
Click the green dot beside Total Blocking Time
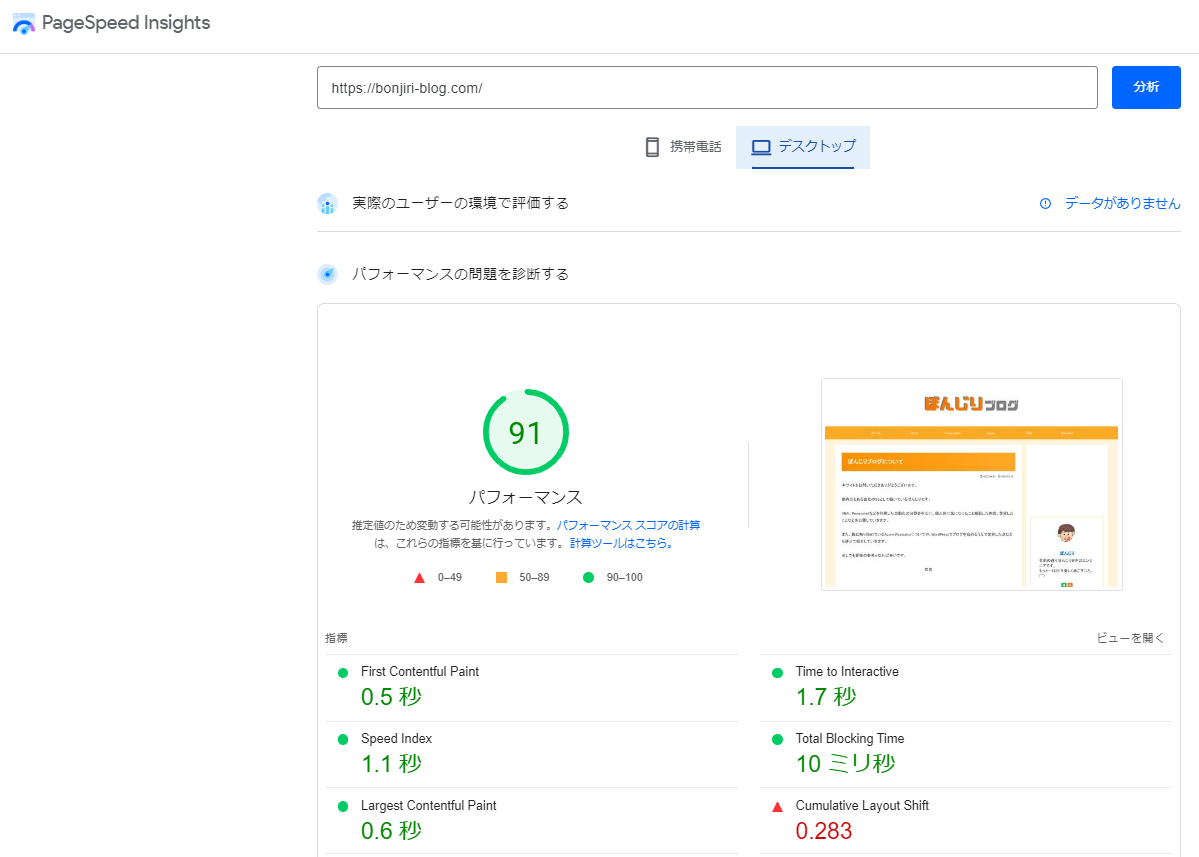click(777, 738)
